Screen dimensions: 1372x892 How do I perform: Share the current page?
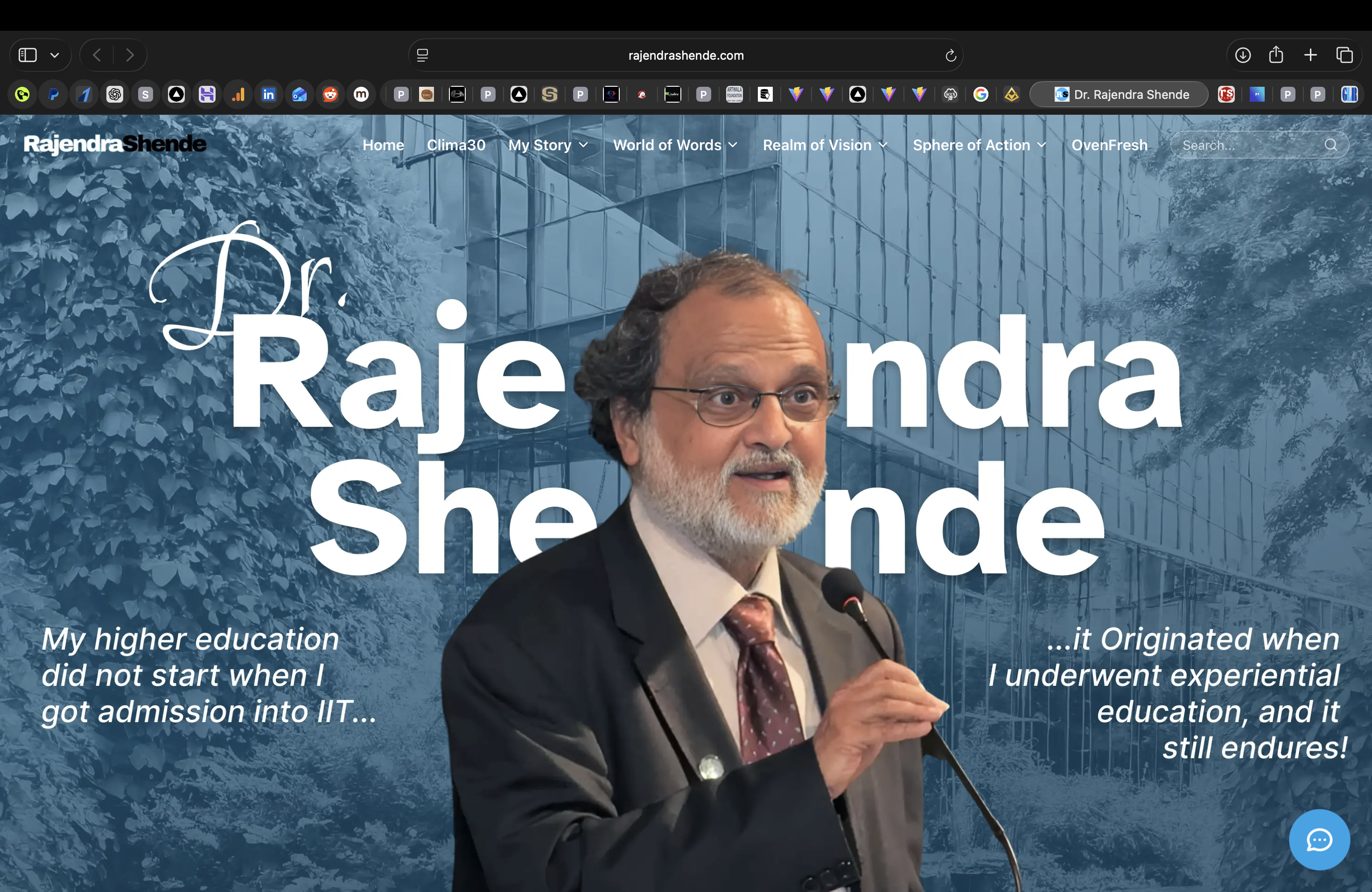(x=1276, y=55)
